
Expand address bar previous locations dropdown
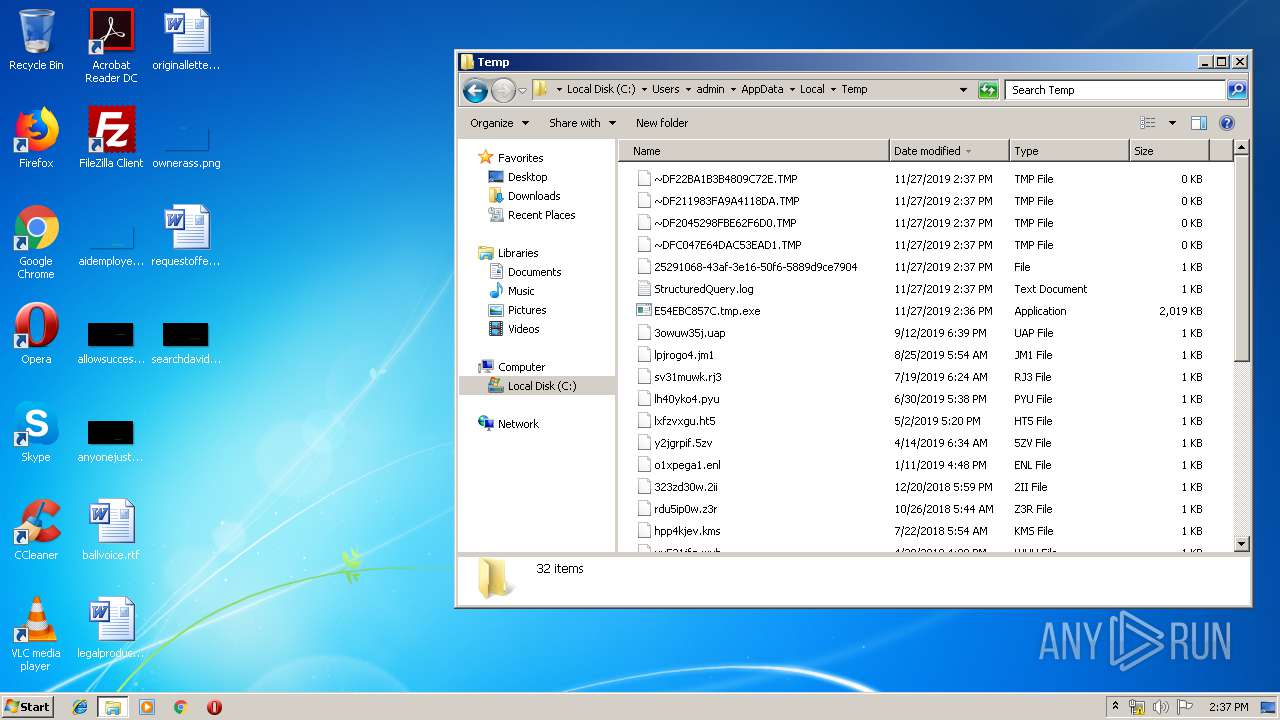[963, 90]
